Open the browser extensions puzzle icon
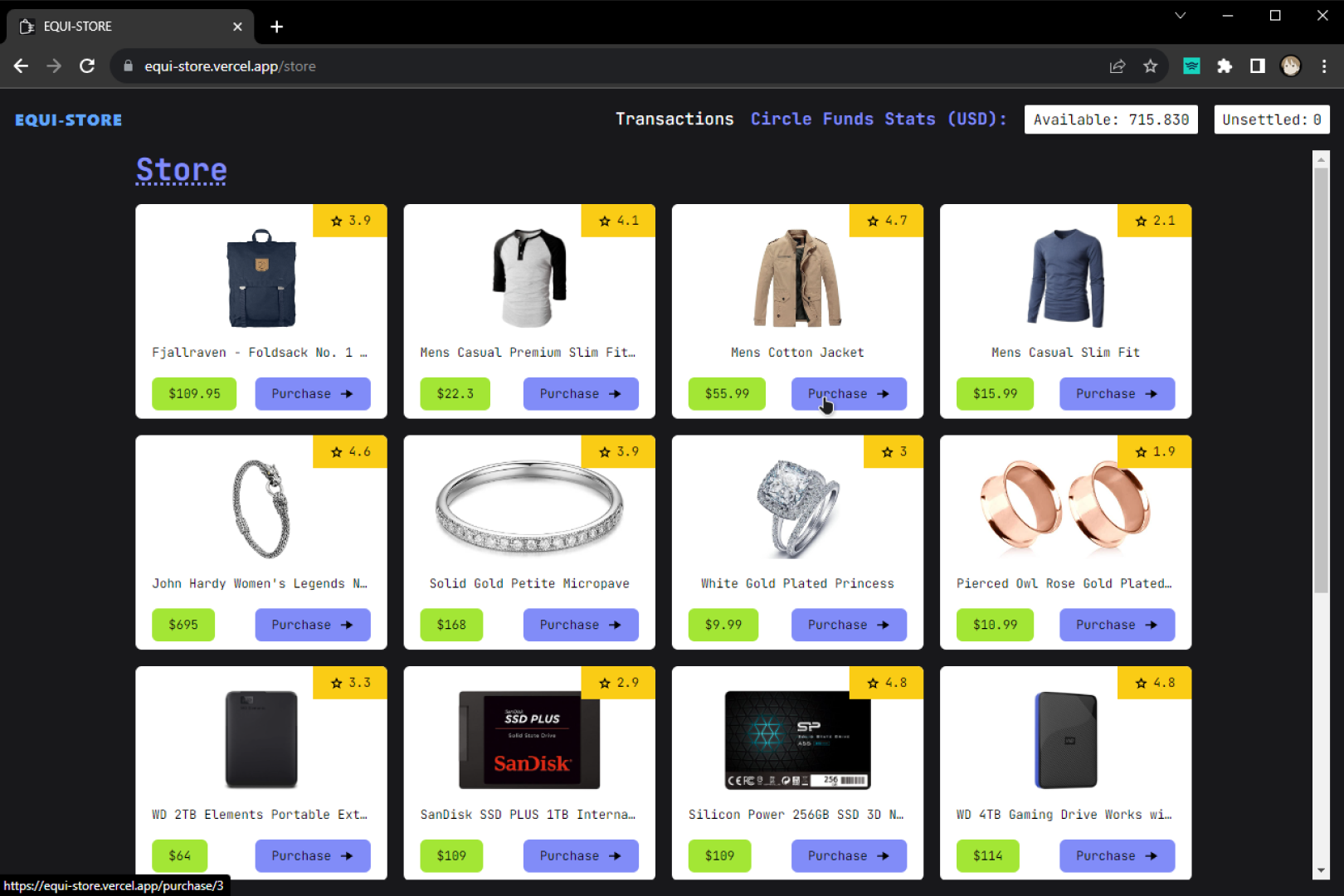This screenshot has height=896, width=1344. coord(1225,66)
